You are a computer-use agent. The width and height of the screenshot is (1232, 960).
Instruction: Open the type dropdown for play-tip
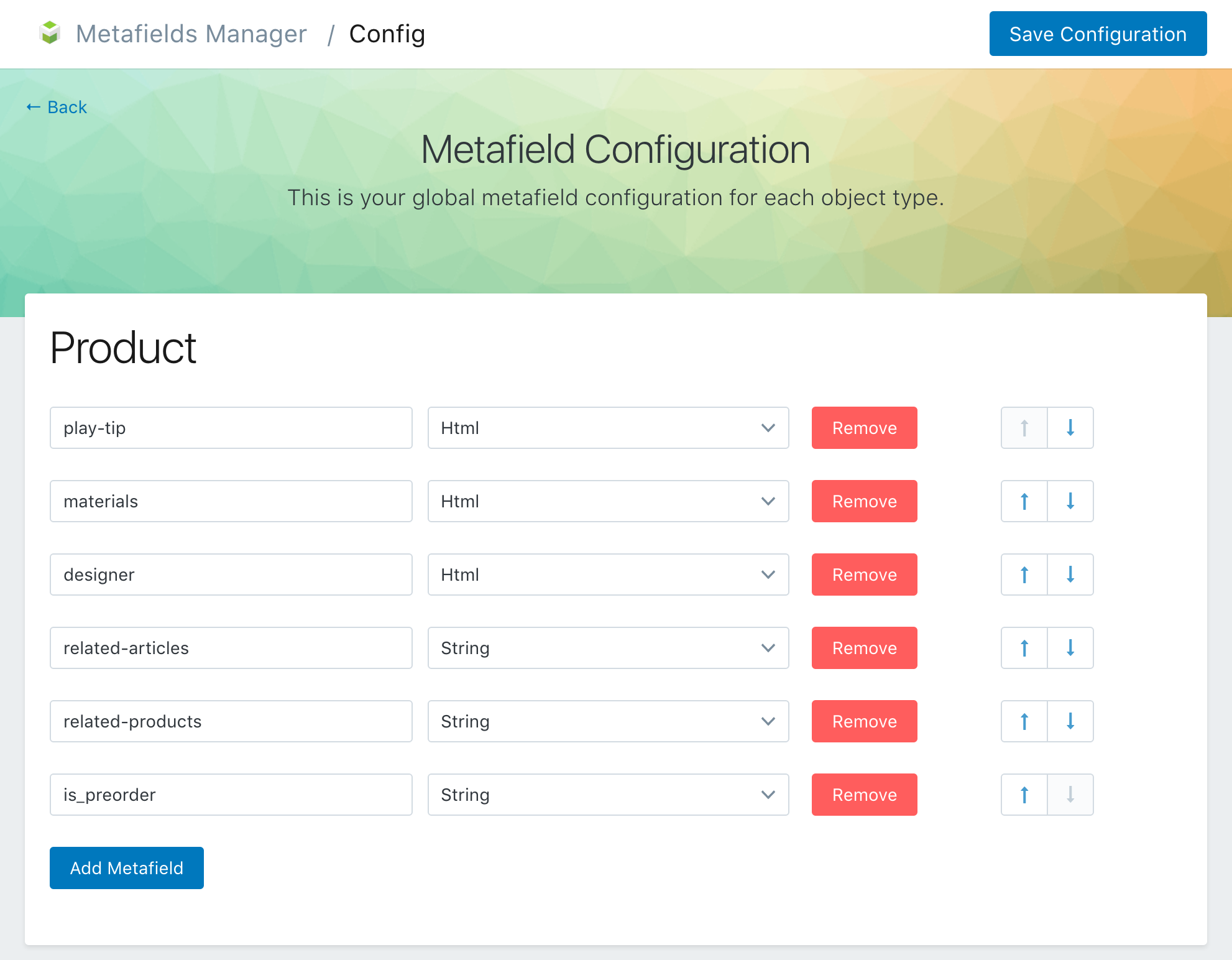pos(607,428)
